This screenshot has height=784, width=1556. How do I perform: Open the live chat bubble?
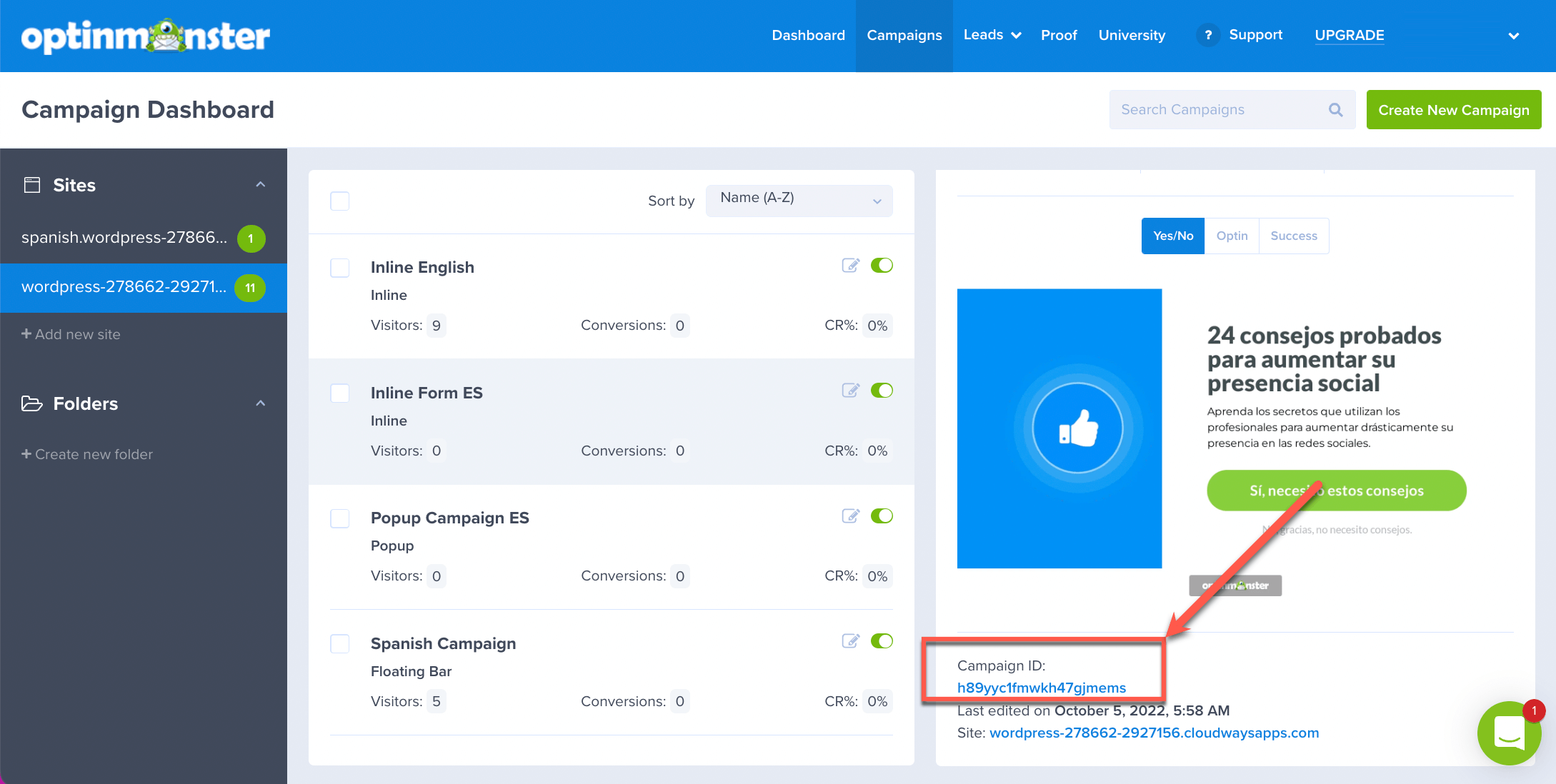[1509, 733]
